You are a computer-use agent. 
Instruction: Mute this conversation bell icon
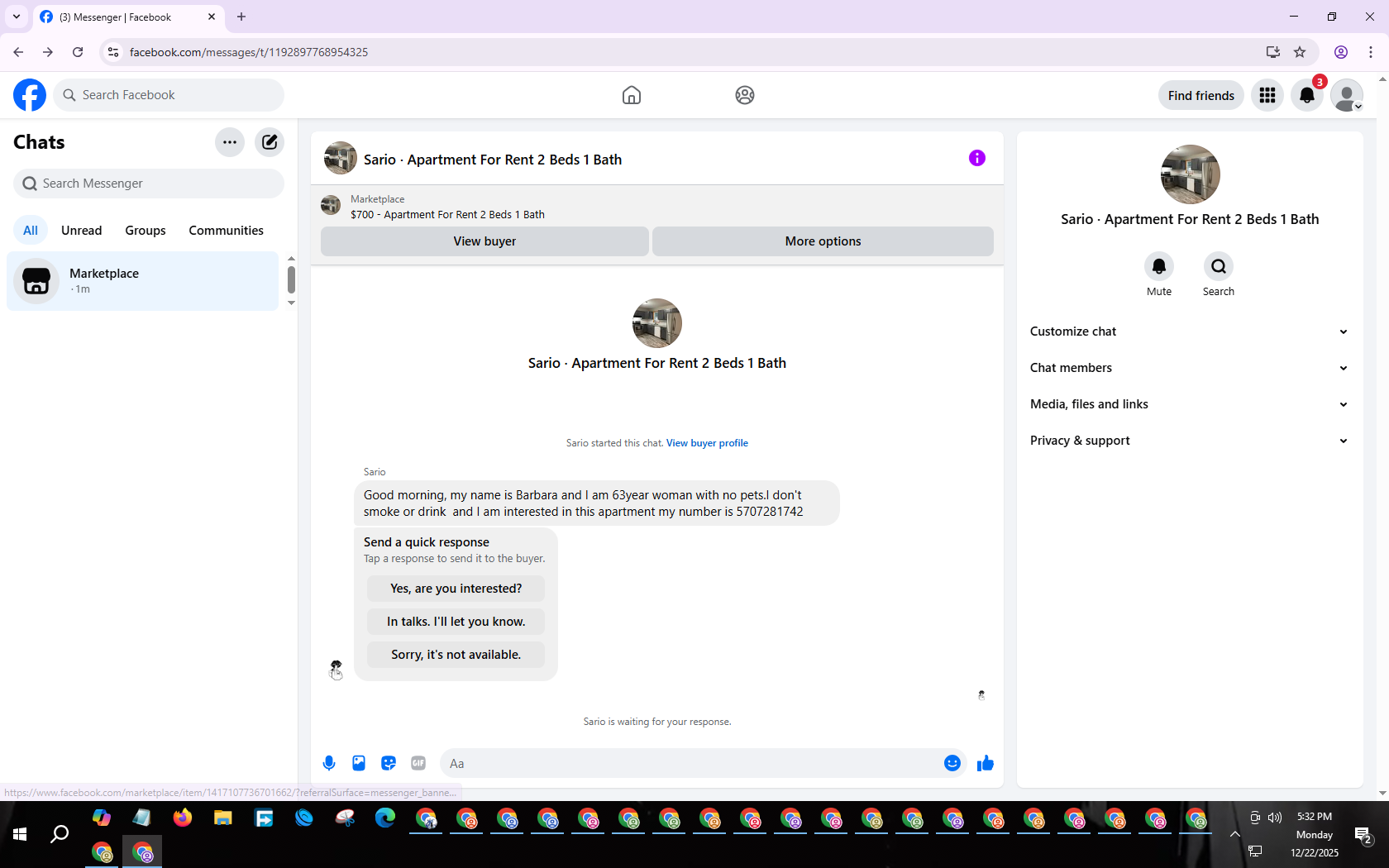click(x=1159, y=266)
